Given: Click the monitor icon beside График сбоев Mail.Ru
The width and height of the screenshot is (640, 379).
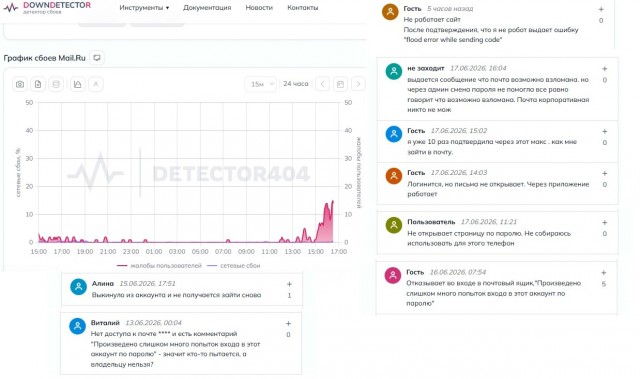Looking at the screenshot, I should pos(97,58).
